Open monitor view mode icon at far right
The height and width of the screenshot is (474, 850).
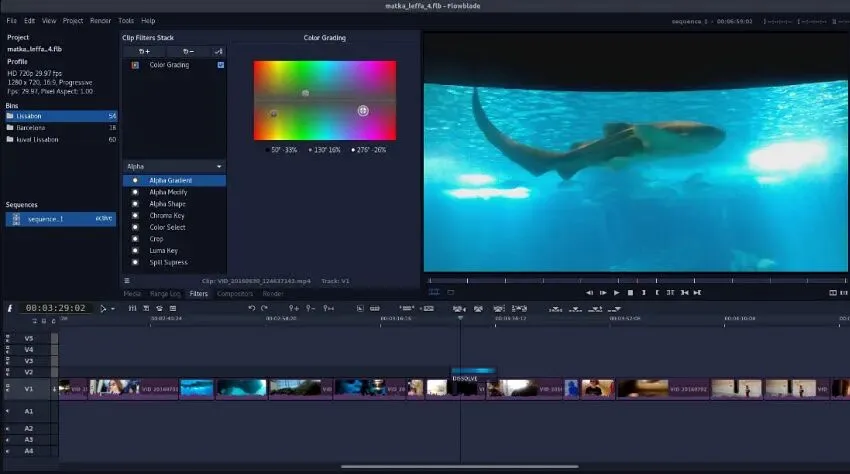click(833, 293)
